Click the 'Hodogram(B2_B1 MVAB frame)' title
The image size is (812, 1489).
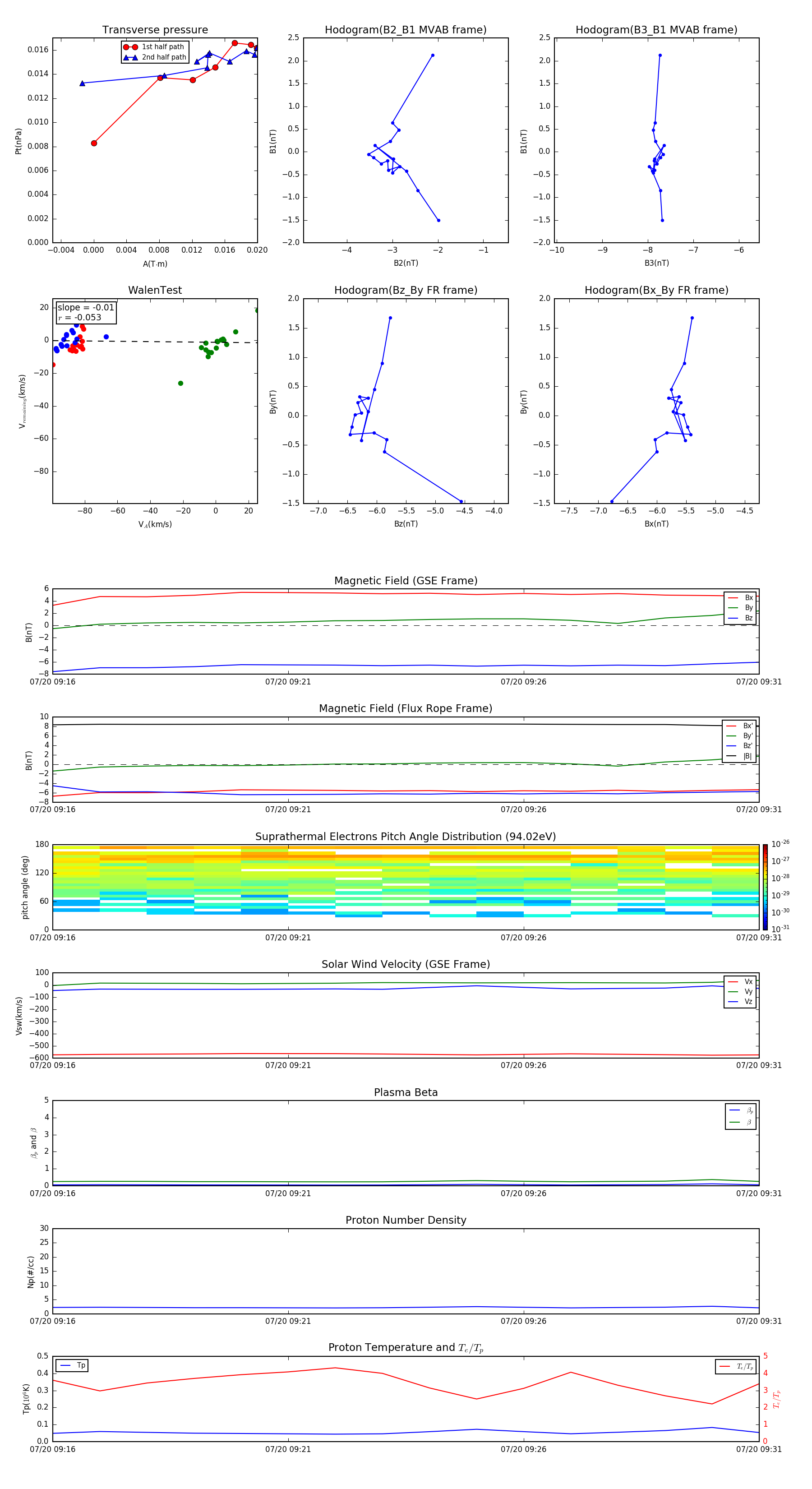pos(406,29)
